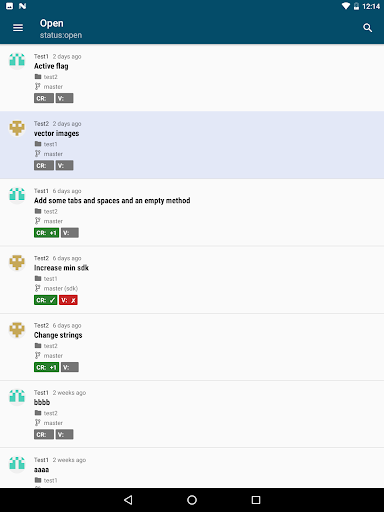Screen dimensions: 384x512
Task: Click branch icon beside master under vector images
Action: pyautogui.click(x=38, y=154)
